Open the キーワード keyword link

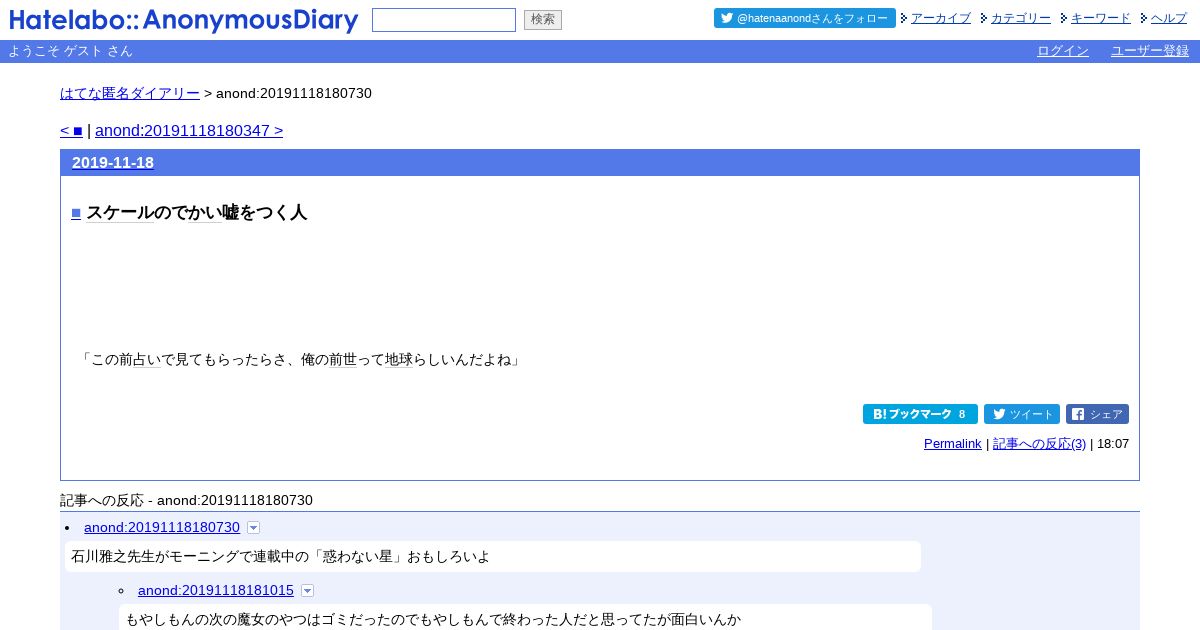coord(1101,18)
